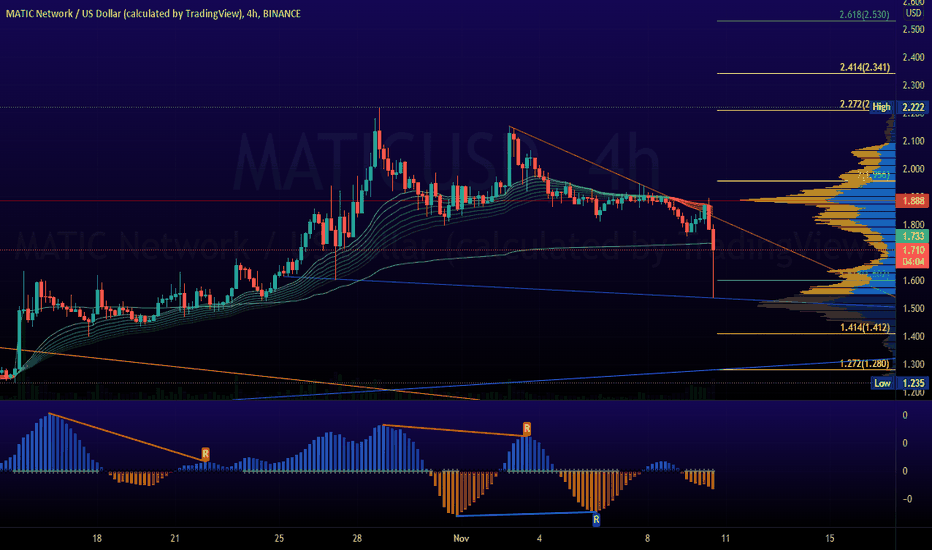Select the 2.222 high price value
Screen dimensions: 932x550
[x=914, y=107]
